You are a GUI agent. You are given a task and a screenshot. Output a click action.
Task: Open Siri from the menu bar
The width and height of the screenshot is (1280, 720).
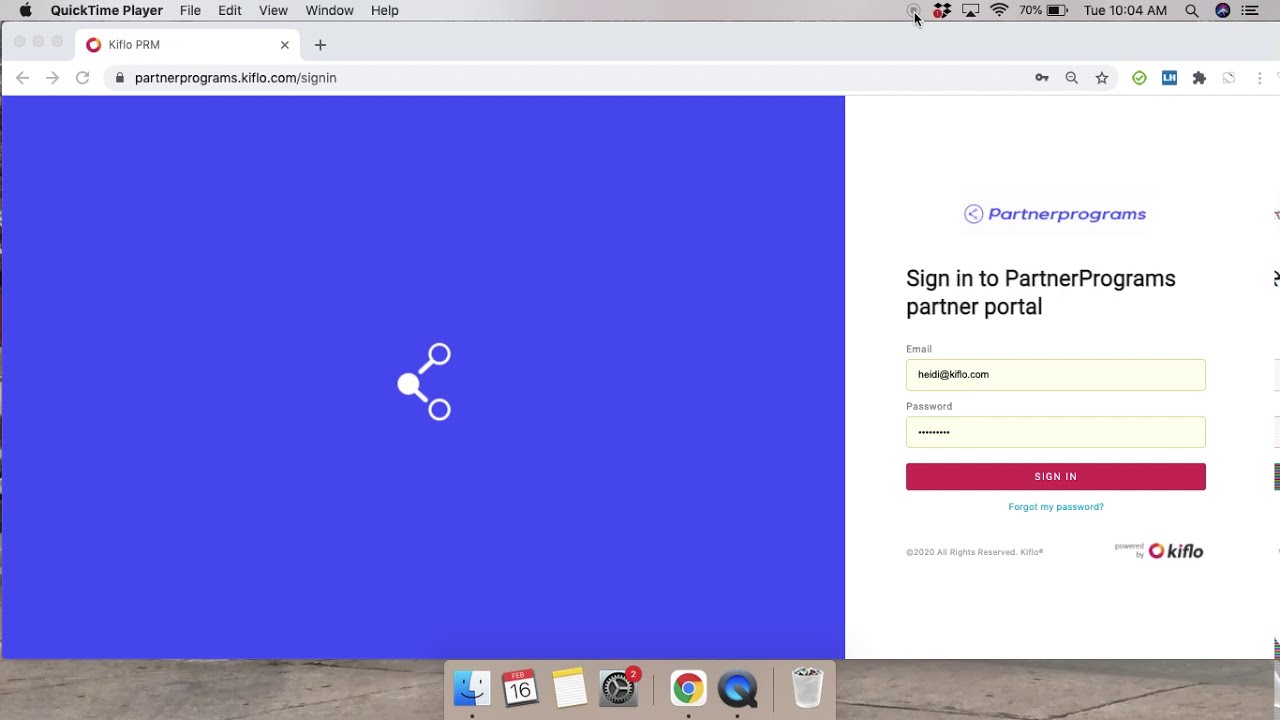(x=1222, y=10)
